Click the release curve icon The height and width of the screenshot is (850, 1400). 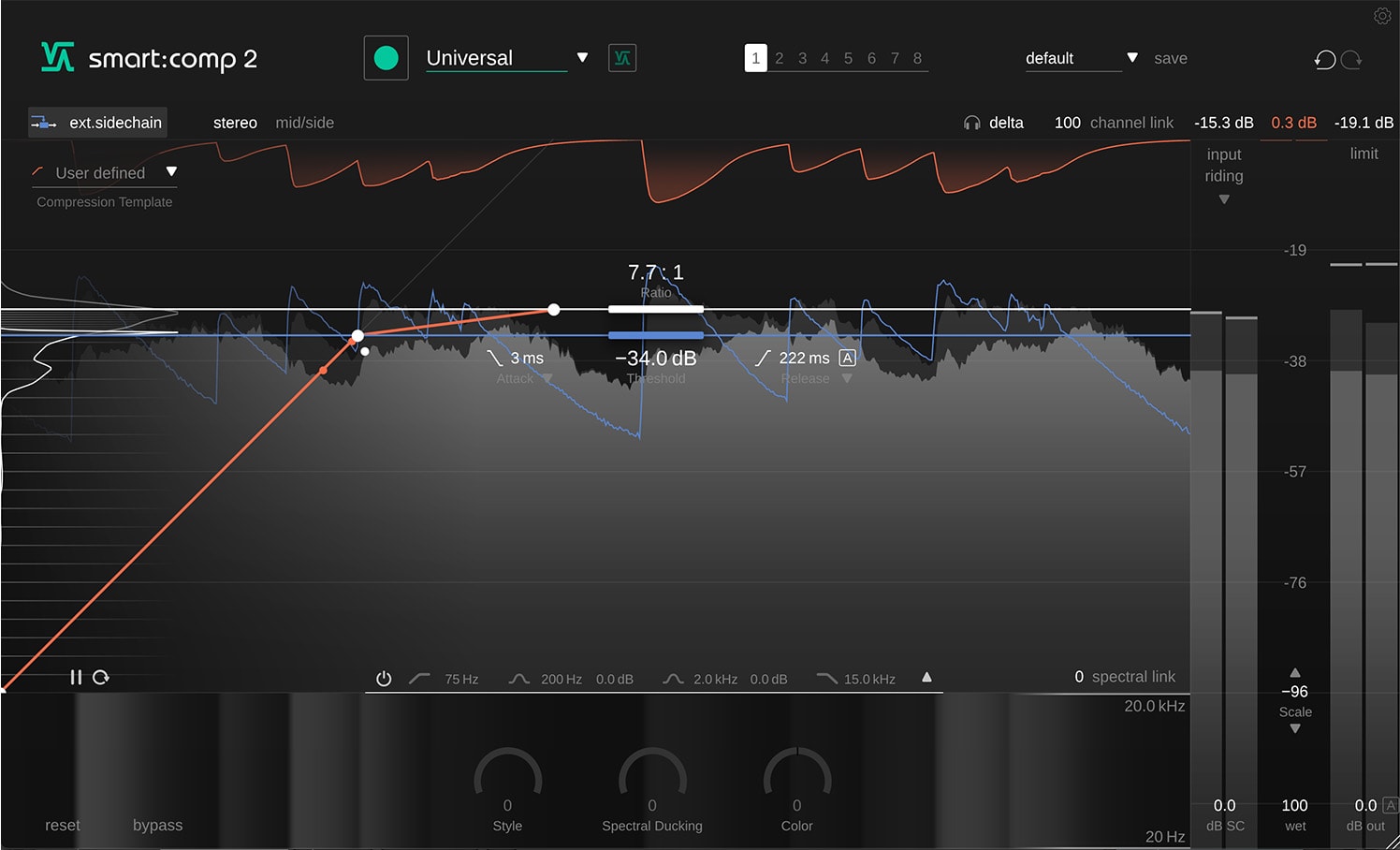point(763,358)
